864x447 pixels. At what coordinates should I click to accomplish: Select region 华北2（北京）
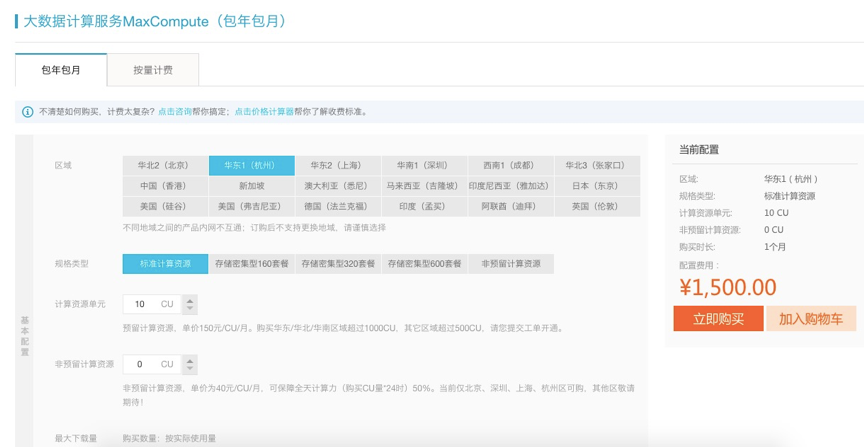[x=165, y=165]
